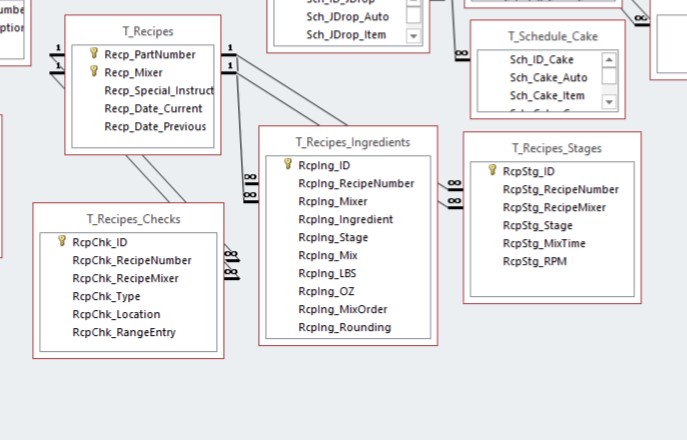
Task: Click the T_Schedule_Cake list scroll-down arrow
Action: [x=609, y=102]
